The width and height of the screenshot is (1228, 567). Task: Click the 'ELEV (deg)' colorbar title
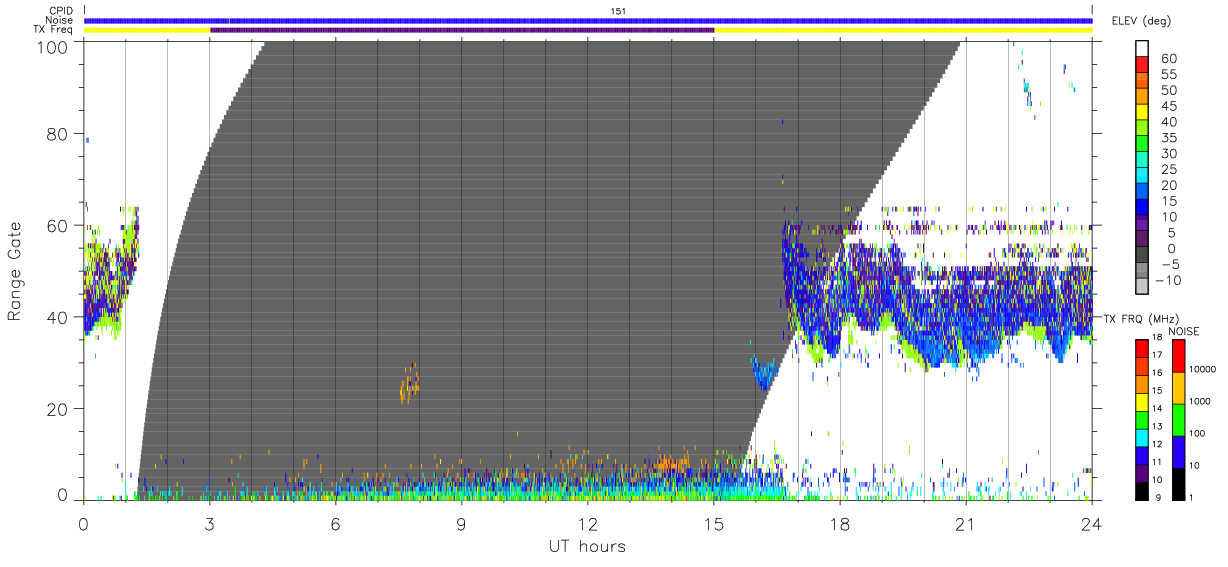1142,21
